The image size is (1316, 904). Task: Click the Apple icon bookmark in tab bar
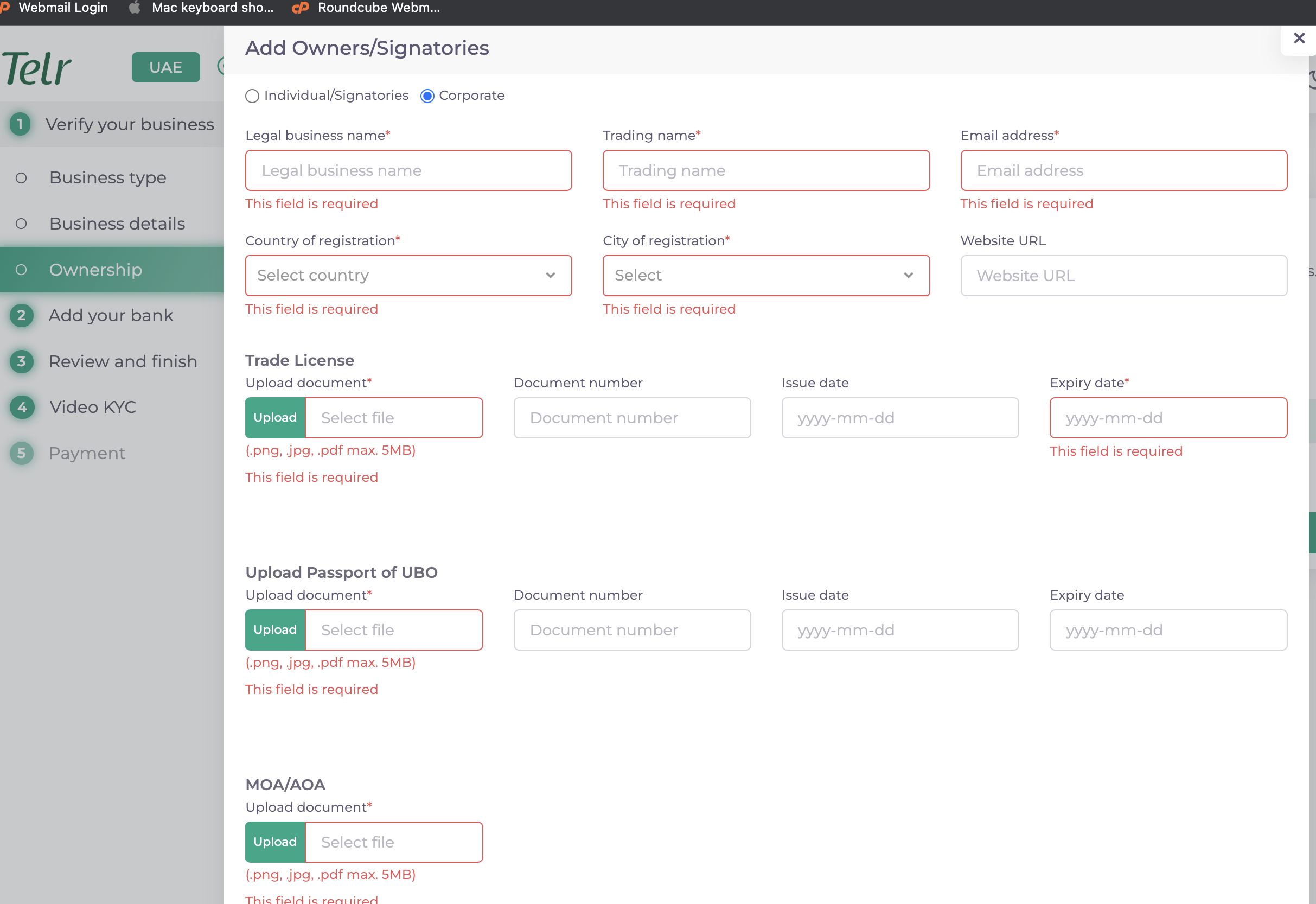click(x=134, y=8)
